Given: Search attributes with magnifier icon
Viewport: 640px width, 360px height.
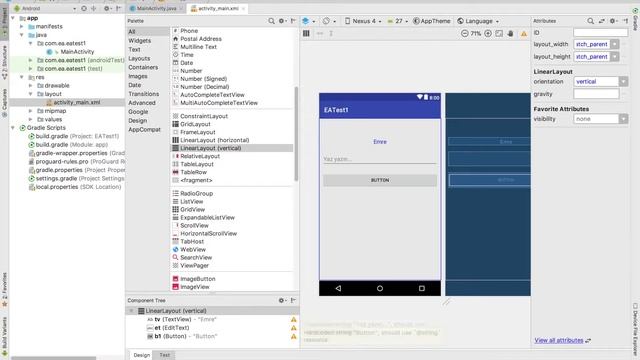Looking at the screenshot, I should tap(591, 21).
